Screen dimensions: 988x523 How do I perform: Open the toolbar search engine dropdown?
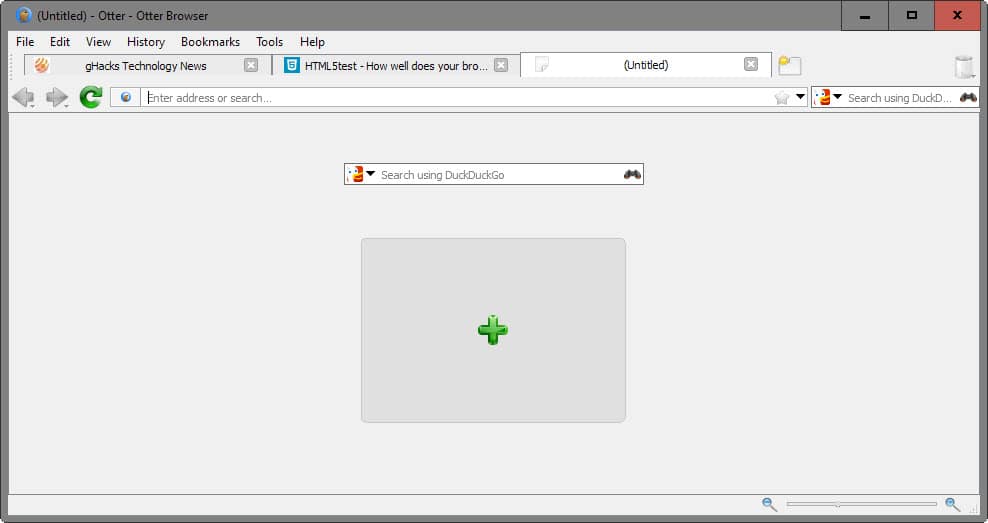point(829,98)
